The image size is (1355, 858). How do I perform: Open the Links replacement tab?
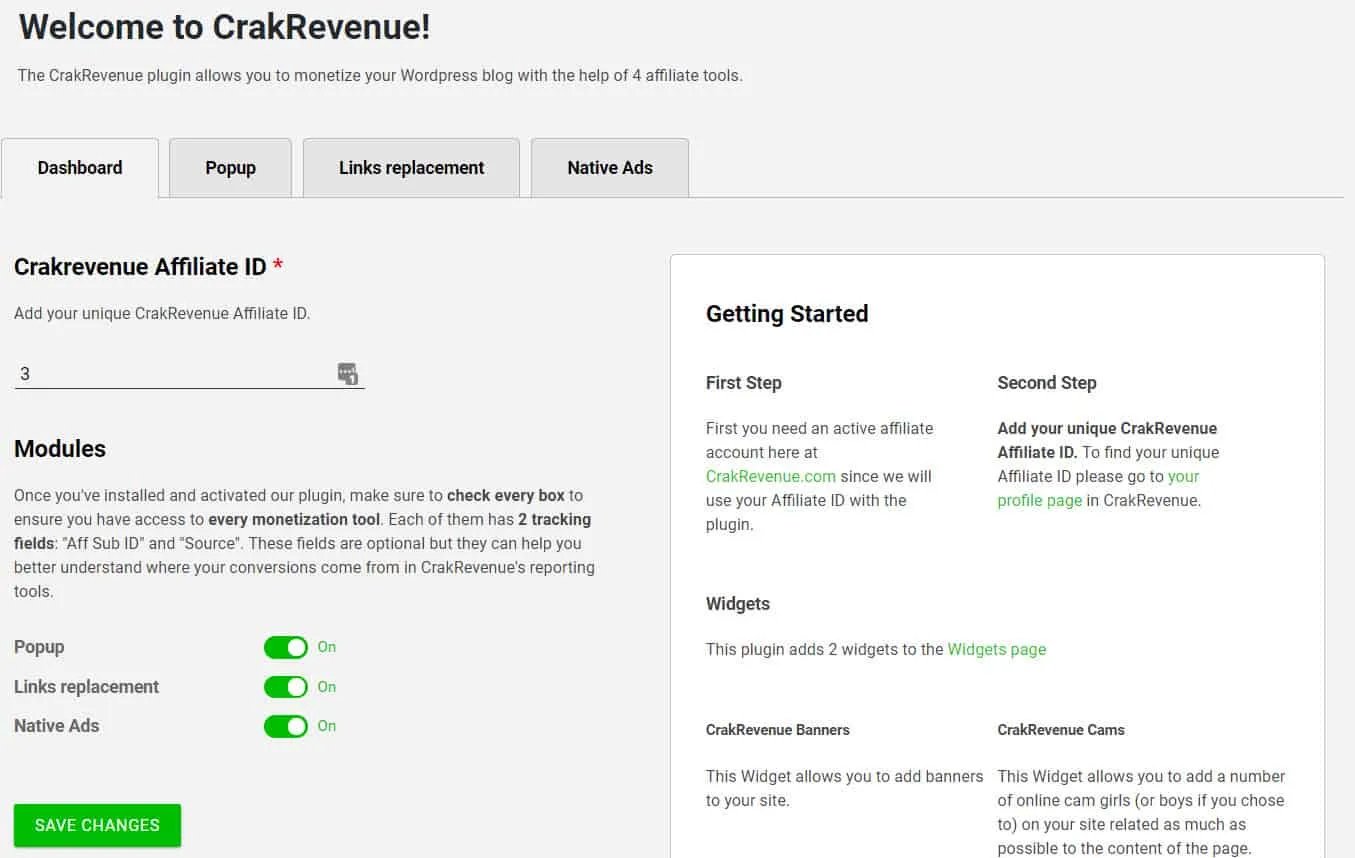(410, 167)
